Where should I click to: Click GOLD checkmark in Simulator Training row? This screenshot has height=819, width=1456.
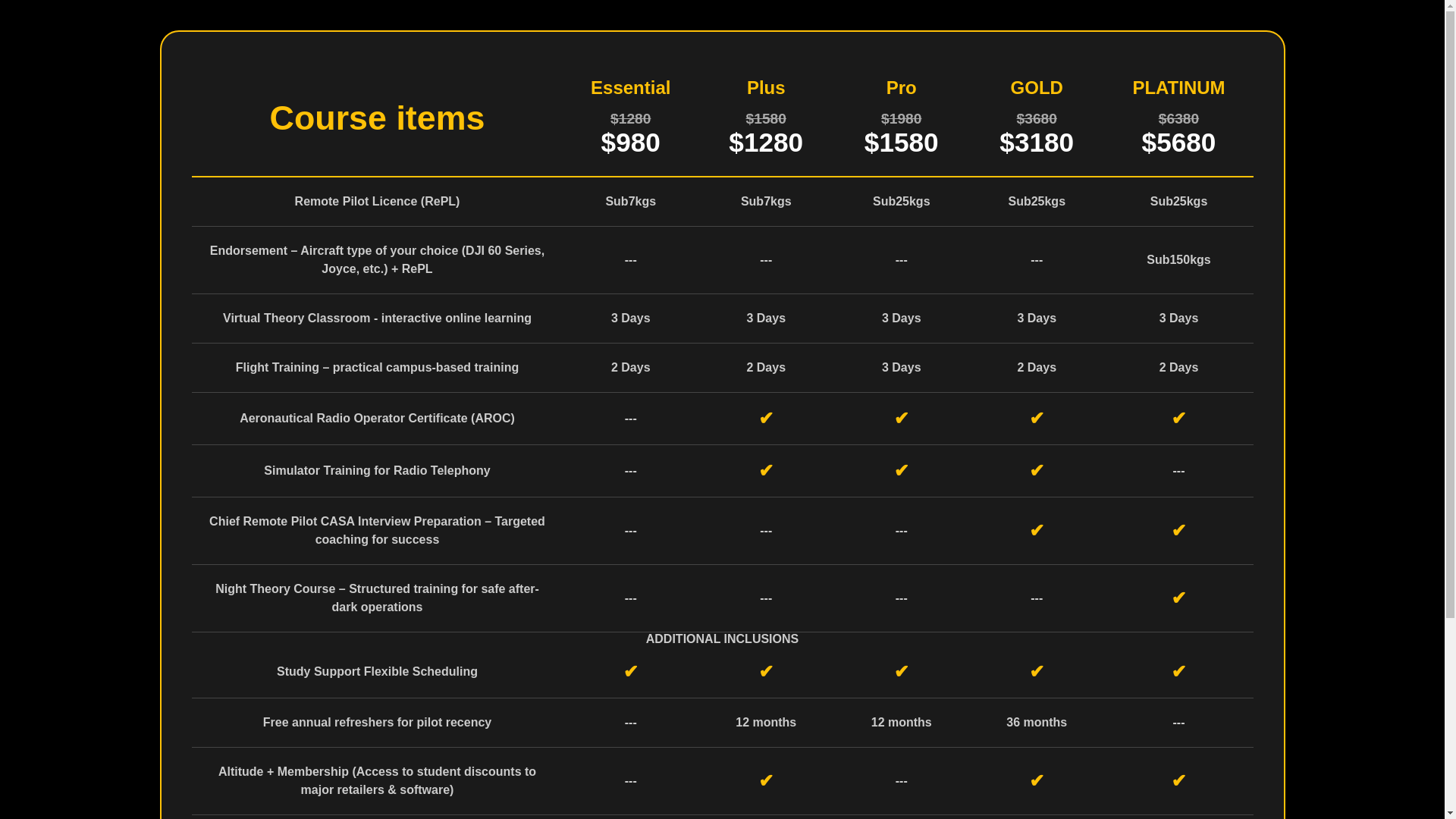[1037, 471]
